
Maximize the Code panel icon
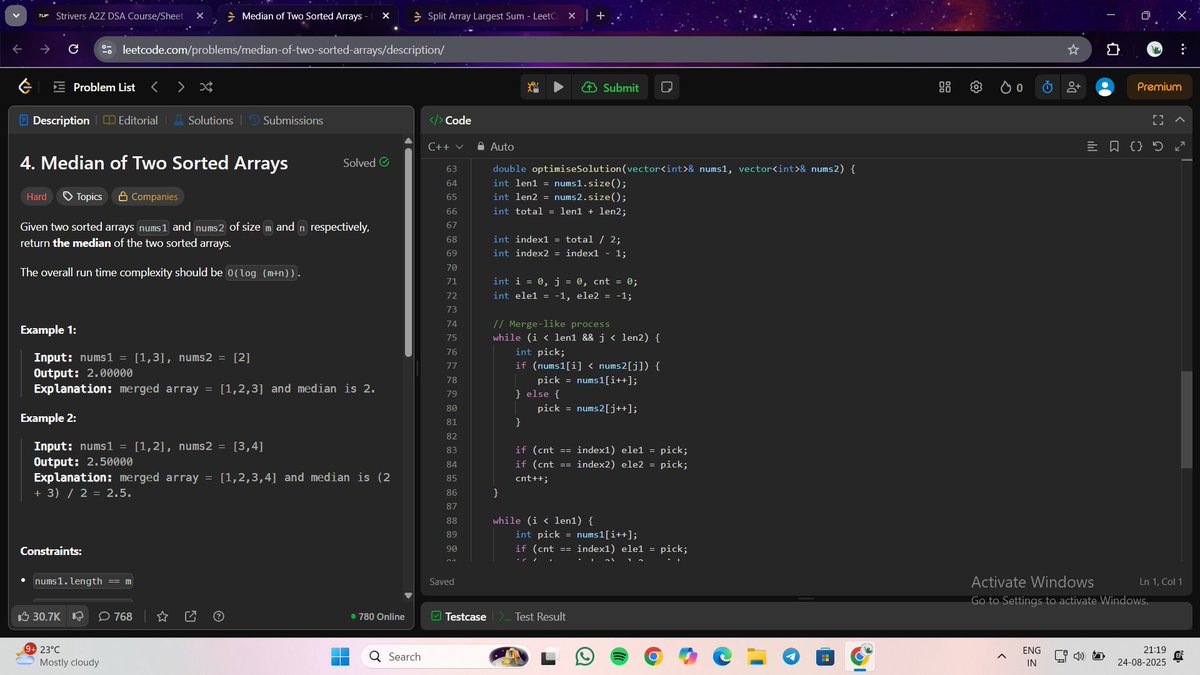1158,120
